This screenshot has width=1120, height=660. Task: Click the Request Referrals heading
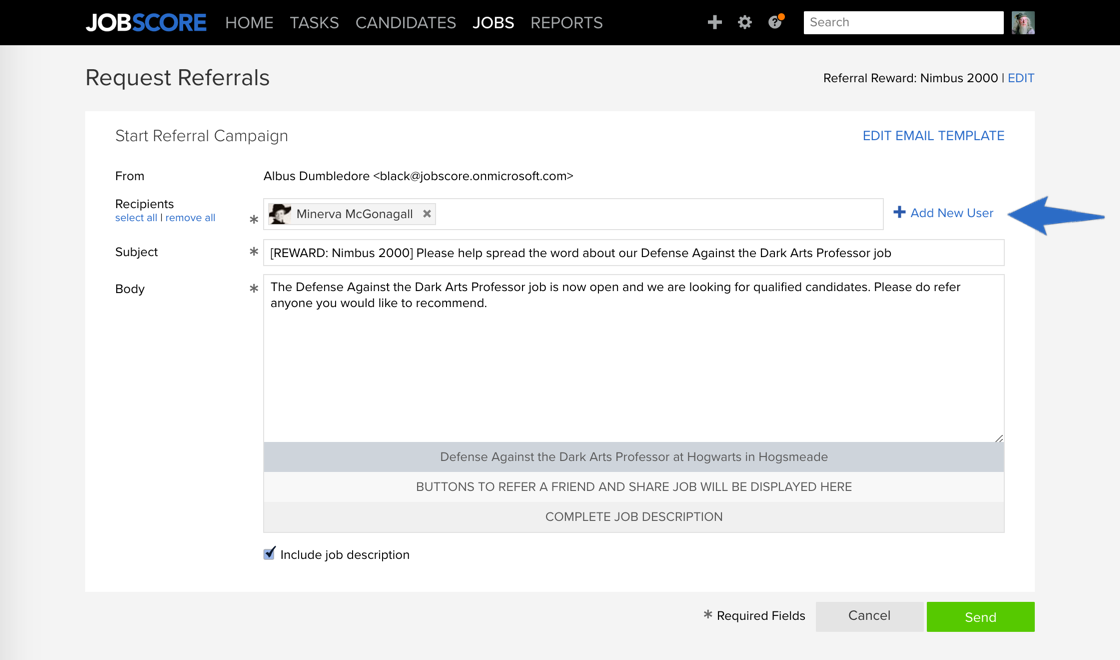pos(177,77)
